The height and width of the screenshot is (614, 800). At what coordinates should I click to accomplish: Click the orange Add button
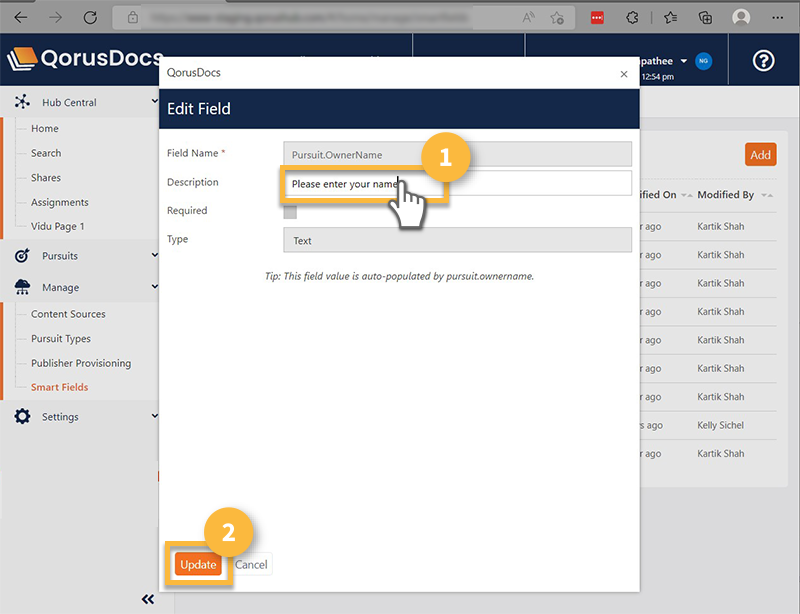click(x=760, y=155)
